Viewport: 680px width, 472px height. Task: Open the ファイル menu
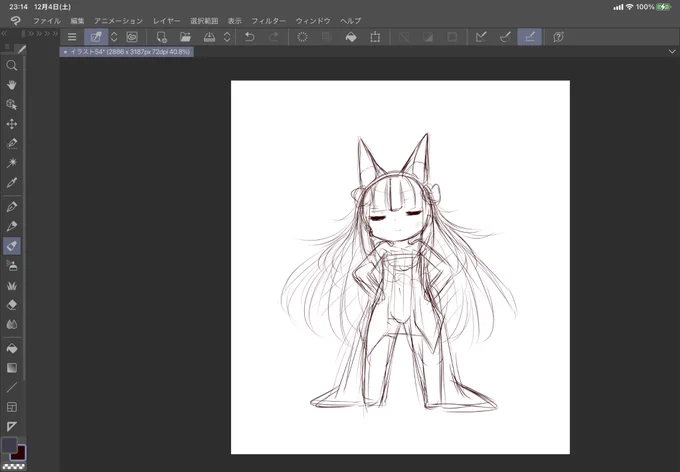point(47,20)
